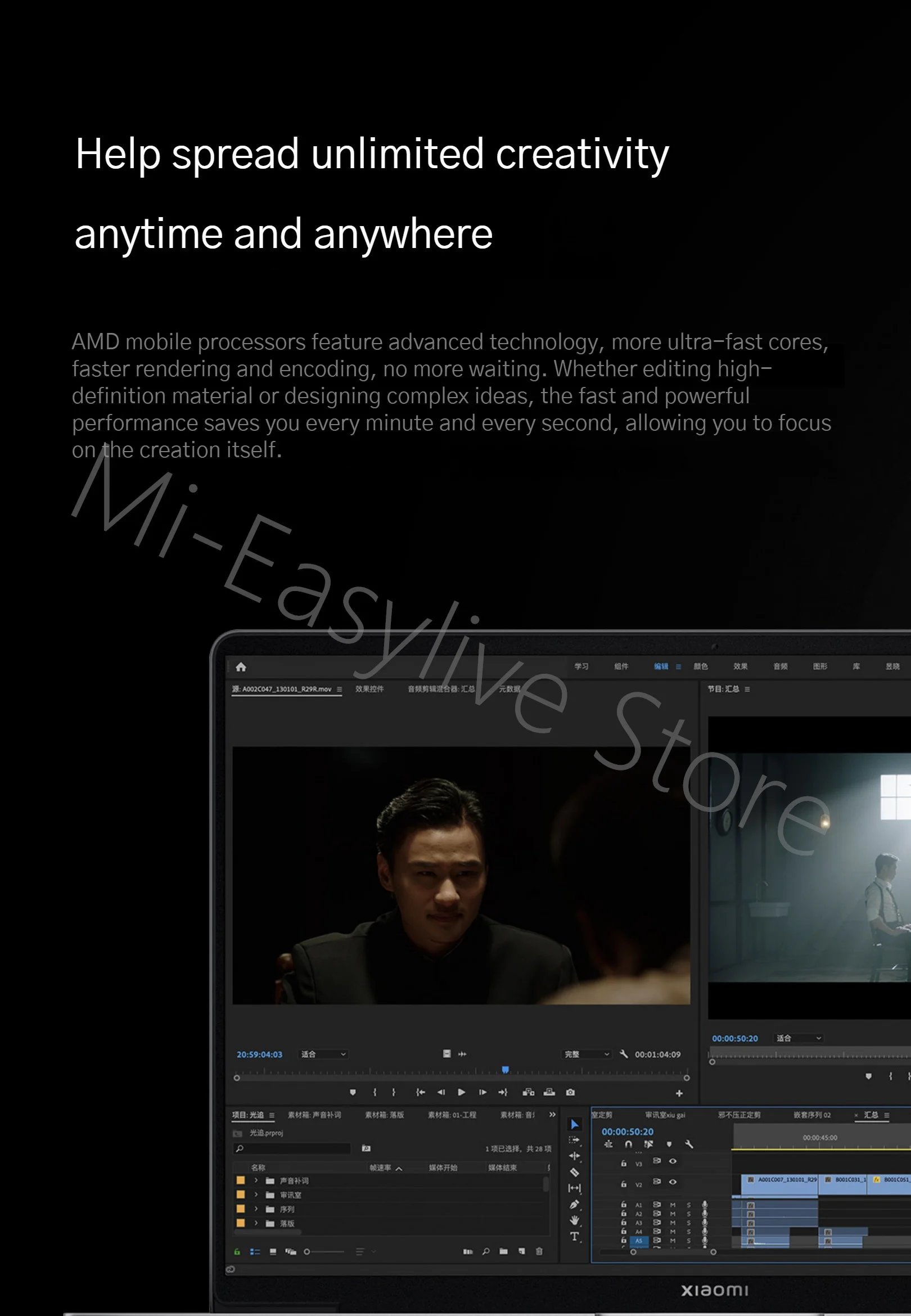The height and width of the screenshot is (1316, 911).
Task: Click the Overwrite button in Source monitor
Action: click(549, 1092)
